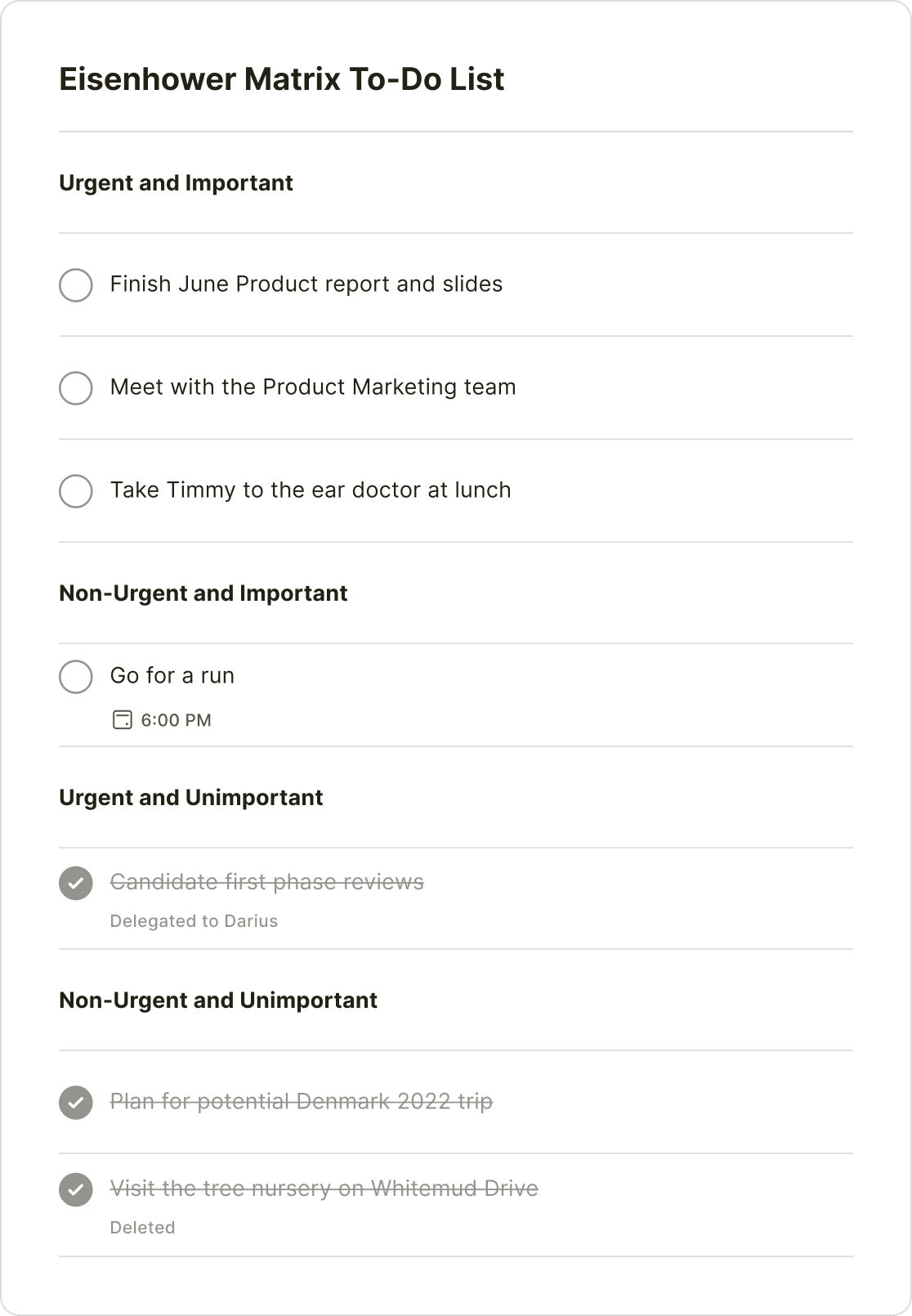Viewport: 912px width, 1316px height.
Task: Click the checkmark icon on Candidate first phase reviews
Action: pos(75,883)
